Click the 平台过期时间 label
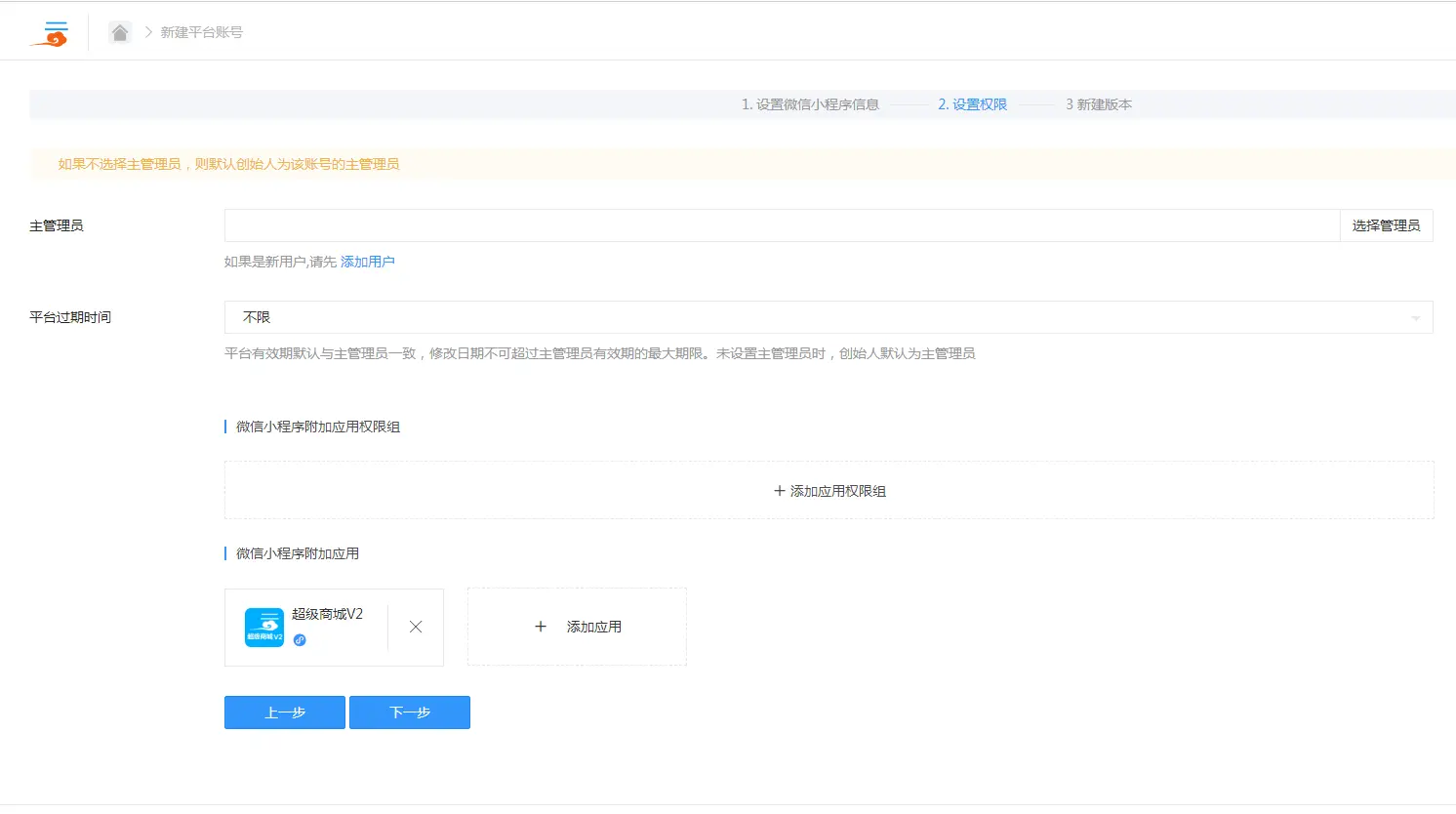This screenshot has width=1456, height=814. click(70, 317)
